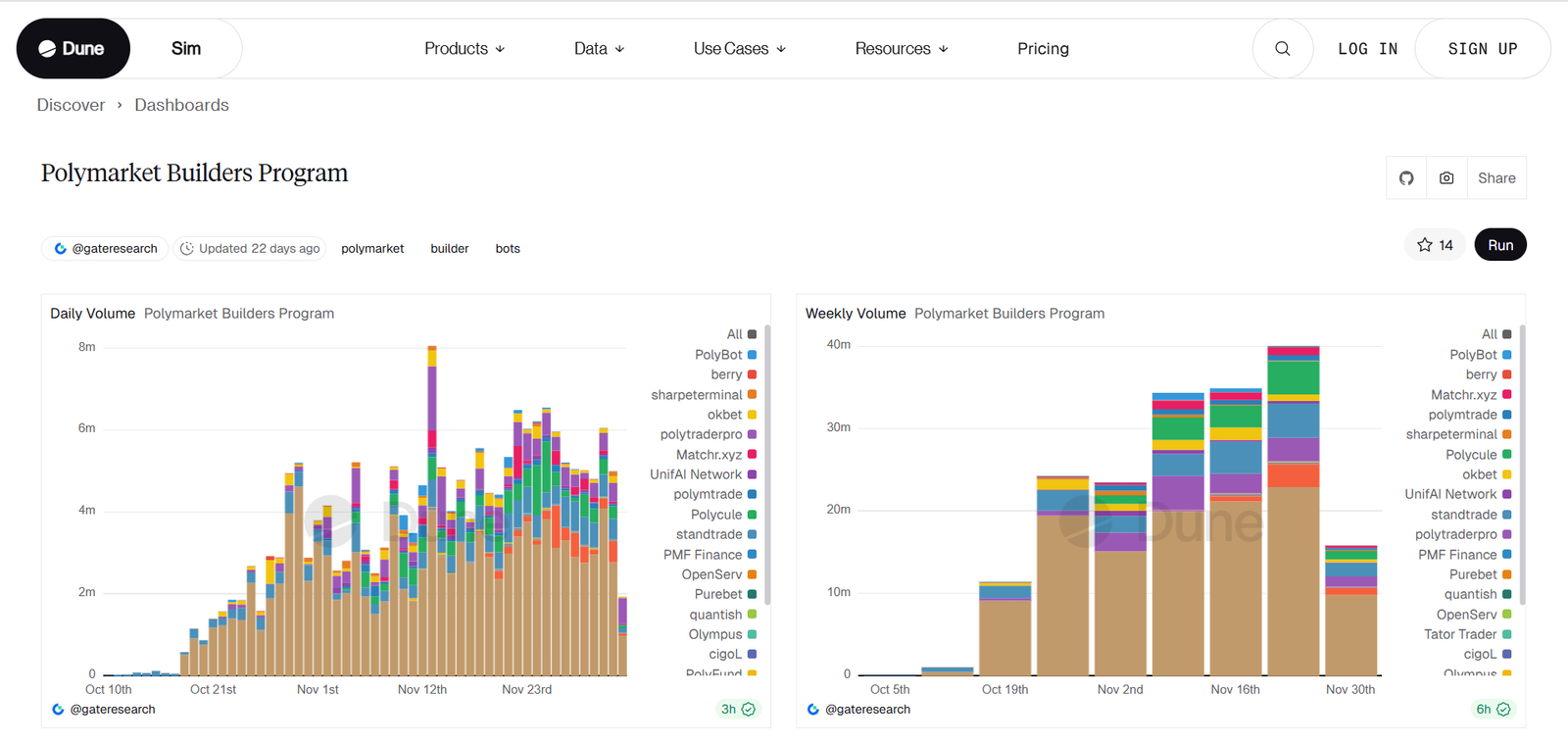The height and width of the screenshot is (743, 1568).
Task: Click the Share button
Action: click(1496, 178)
